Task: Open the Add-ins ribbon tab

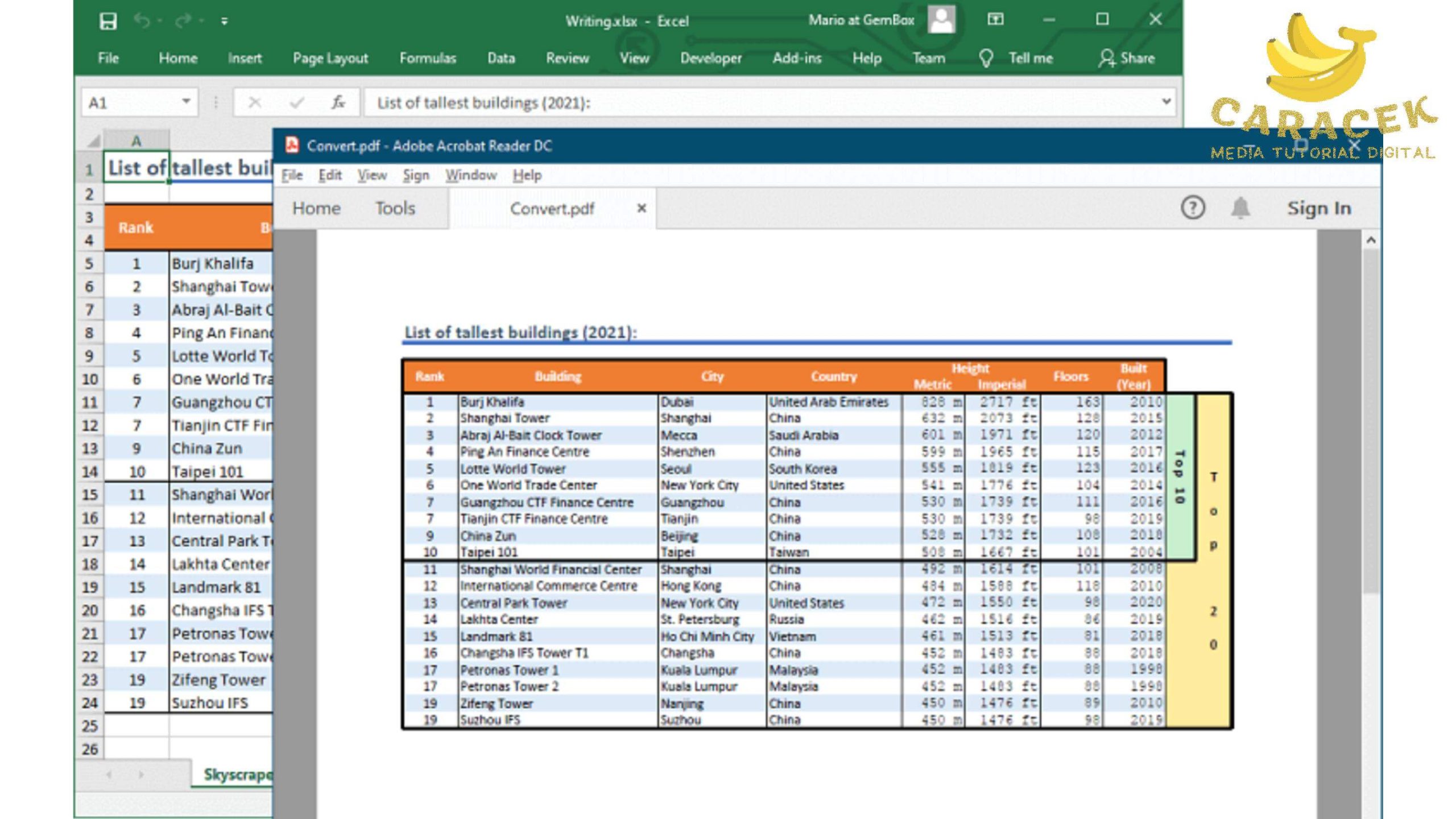Action: (x=797, y=58)
